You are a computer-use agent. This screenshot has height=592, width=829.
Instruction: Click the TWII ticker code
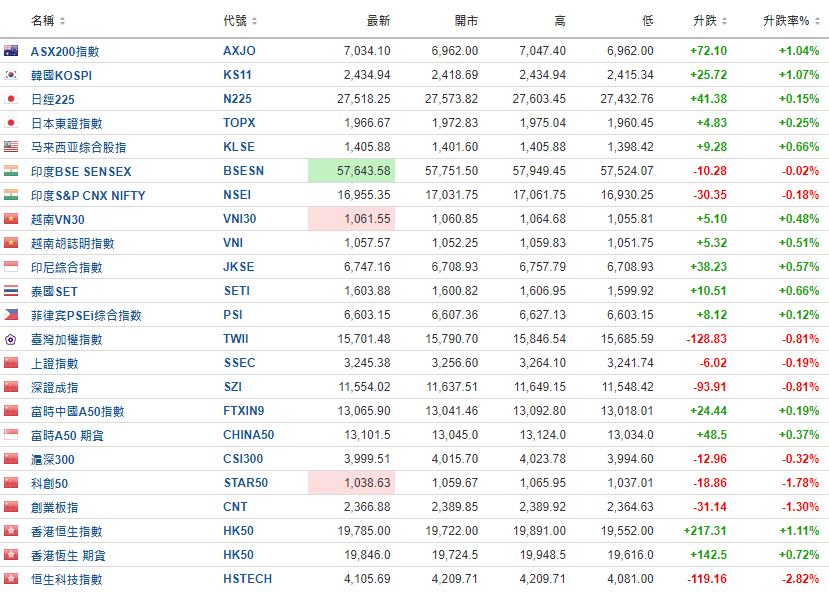click(236, 339)
